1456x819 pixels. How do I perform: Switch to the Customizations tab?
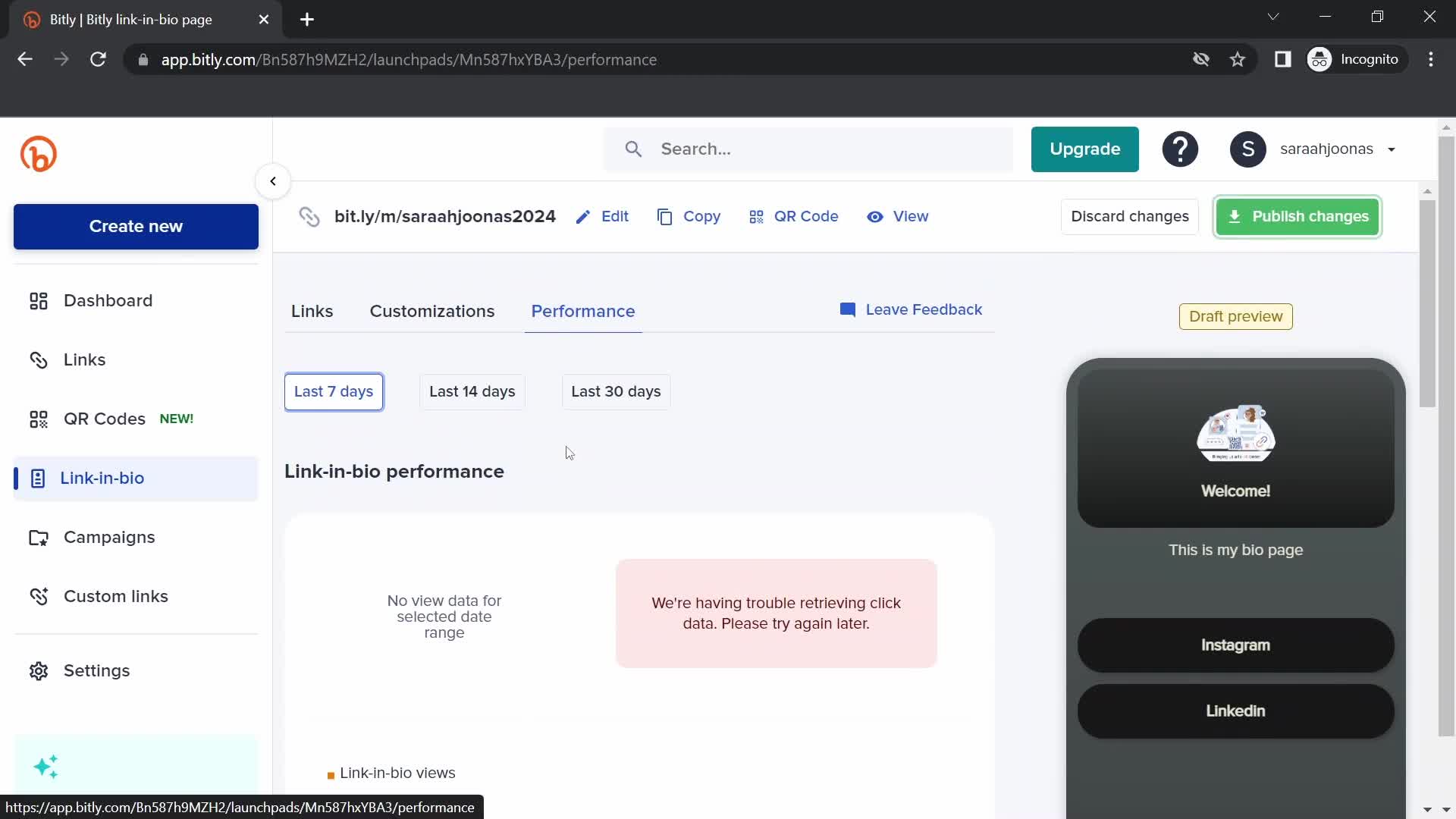click(432, 311)
